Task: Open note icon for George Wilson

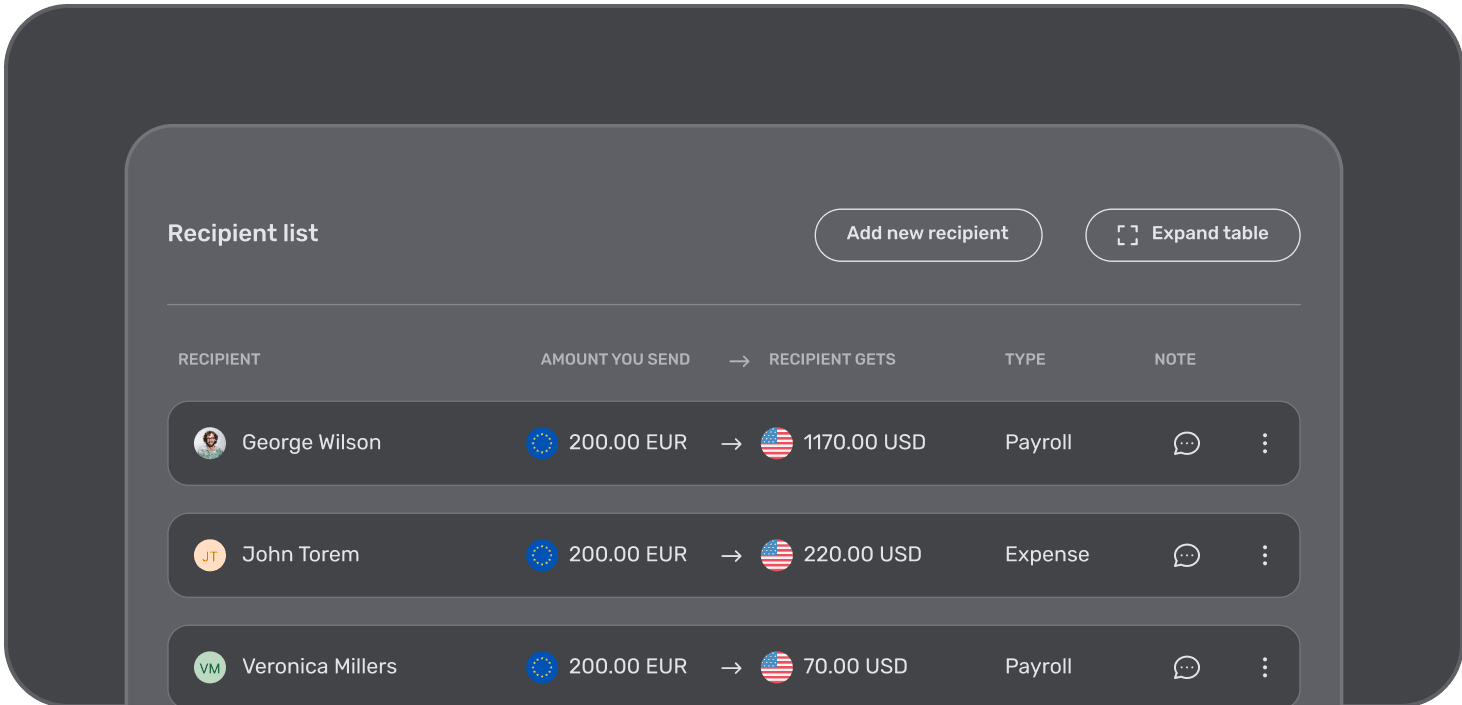Action: coord(1186,443)
